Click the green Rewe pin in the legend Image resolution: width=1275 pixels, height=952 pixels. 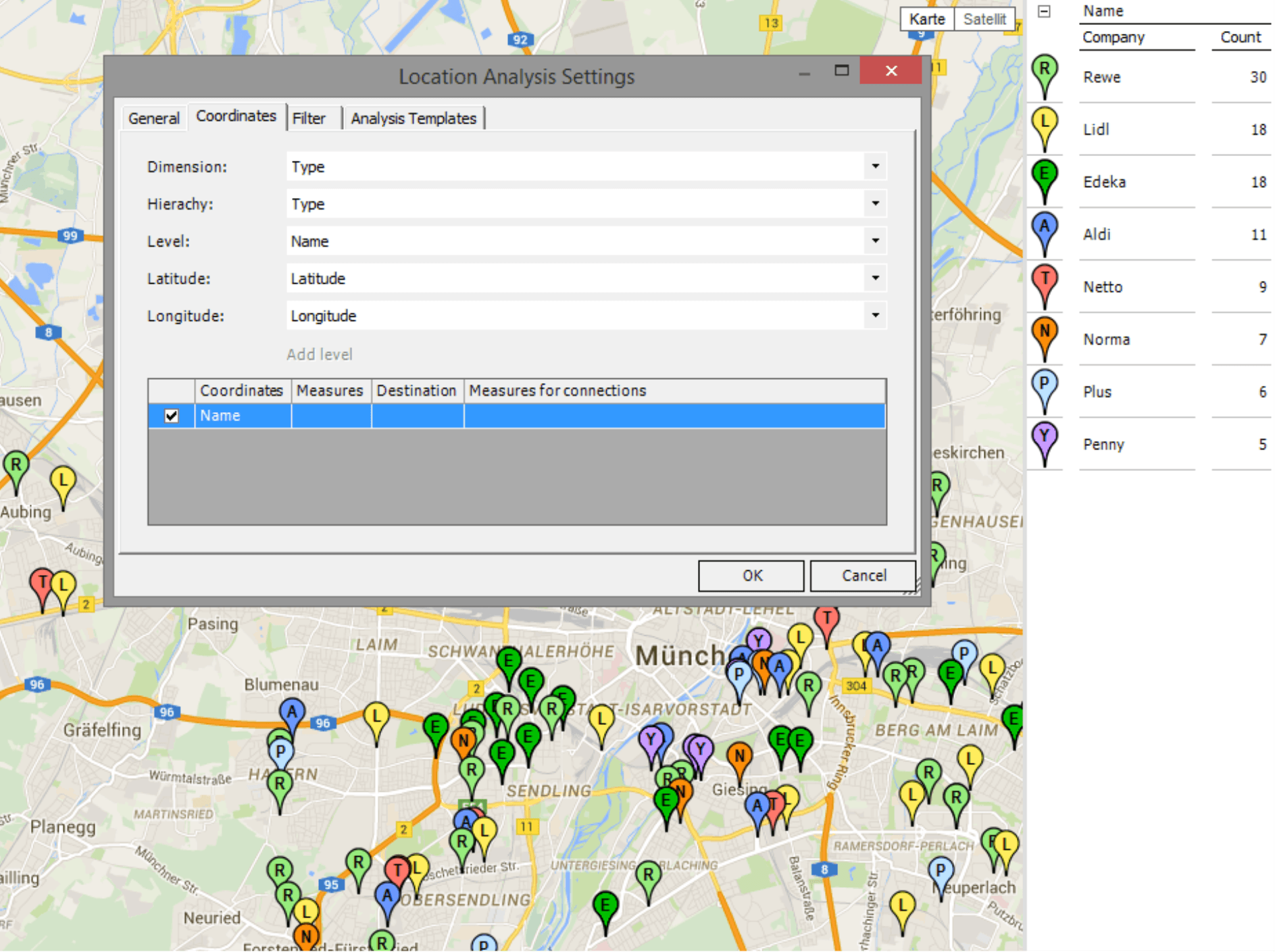coord(1044,71)
